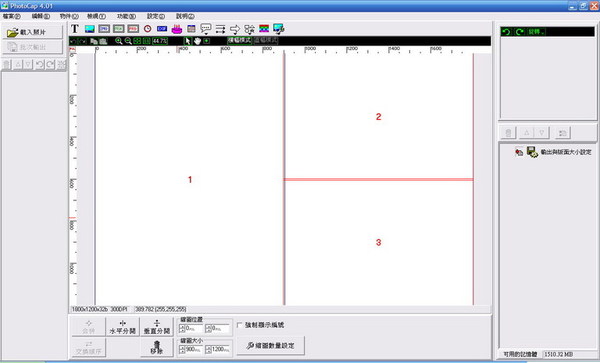This screenshot has height=363, width=600.
Task: Click the rotate button in right panel header
Action: [535, 32]
